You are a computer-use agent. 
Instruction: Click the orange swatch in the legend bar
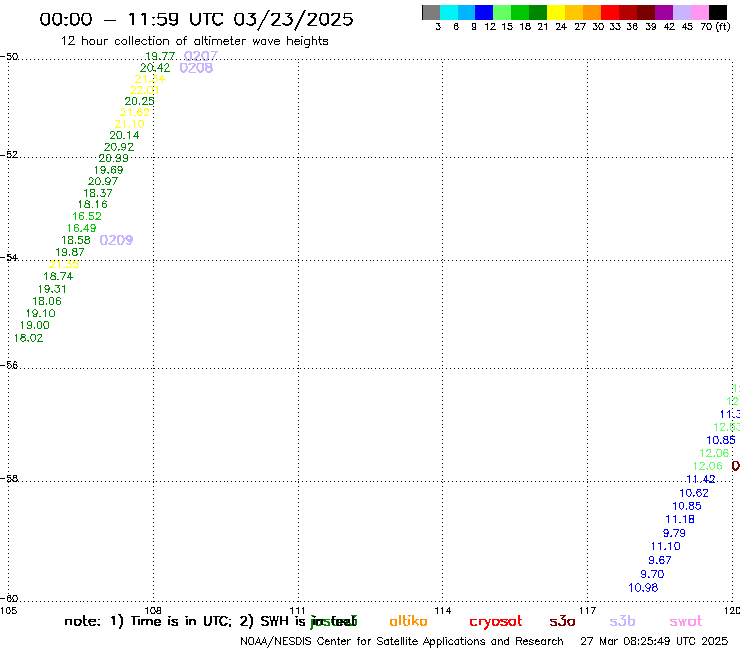[x=592, y=12]
